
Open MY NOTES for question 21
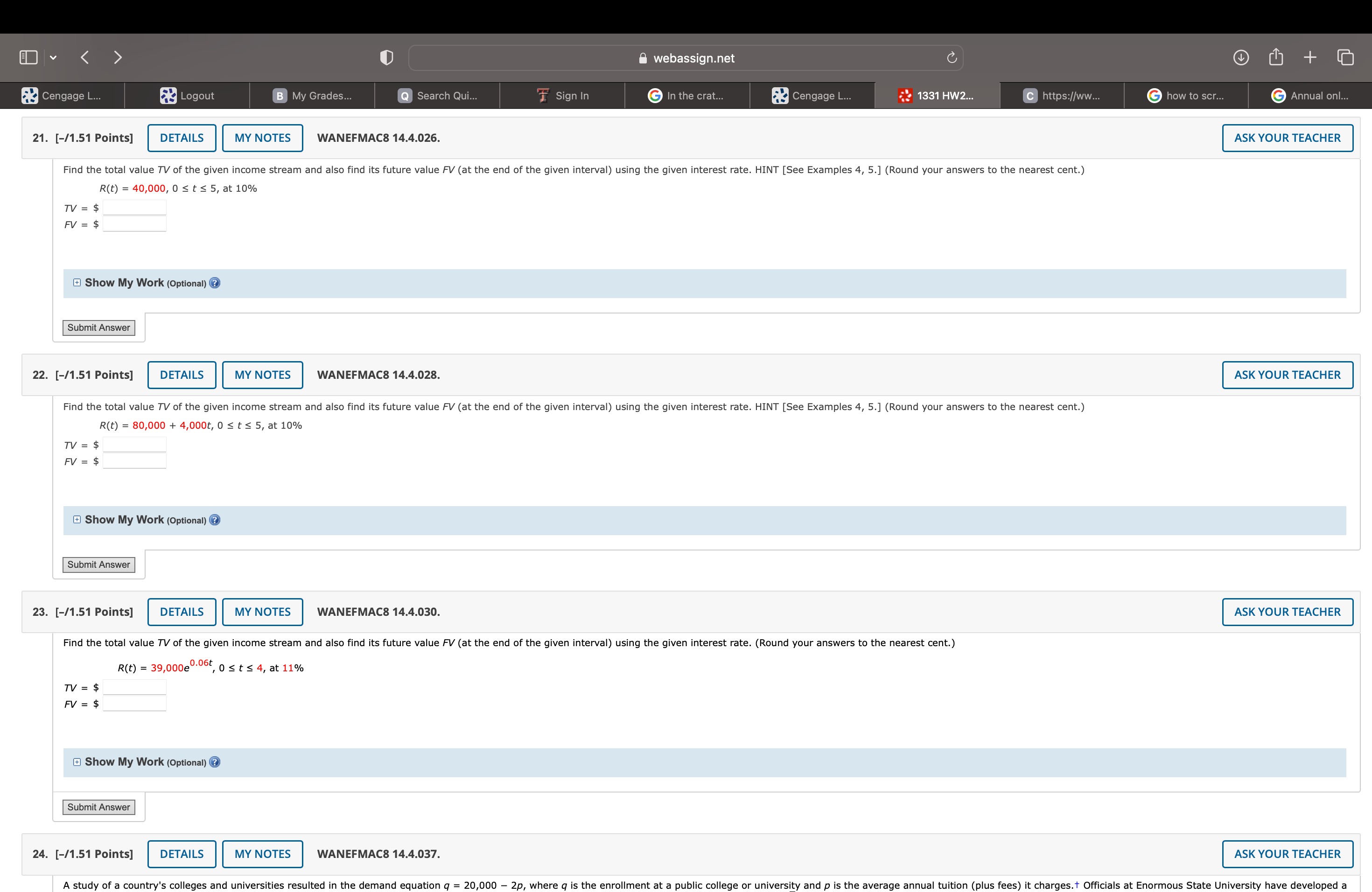tap(262, 138)
